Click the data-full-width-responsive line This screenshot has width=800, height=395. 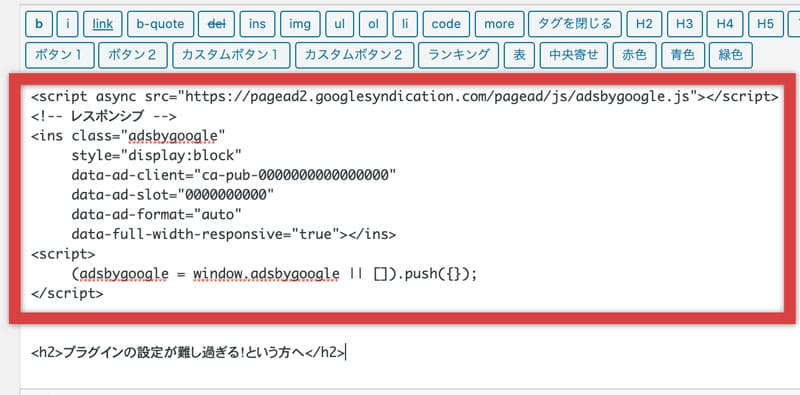(x=234, y=234)
